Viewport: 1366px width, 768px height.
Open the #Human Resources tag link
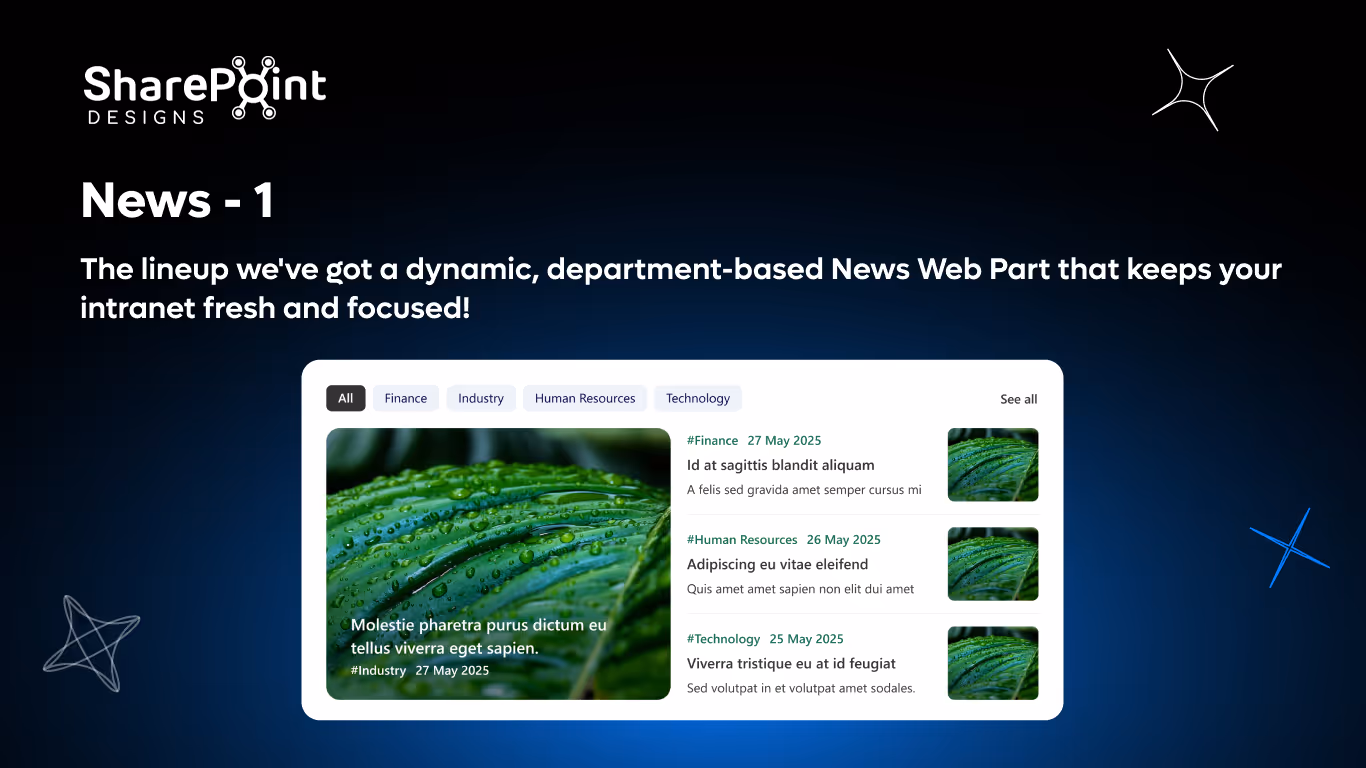point(741,539)
